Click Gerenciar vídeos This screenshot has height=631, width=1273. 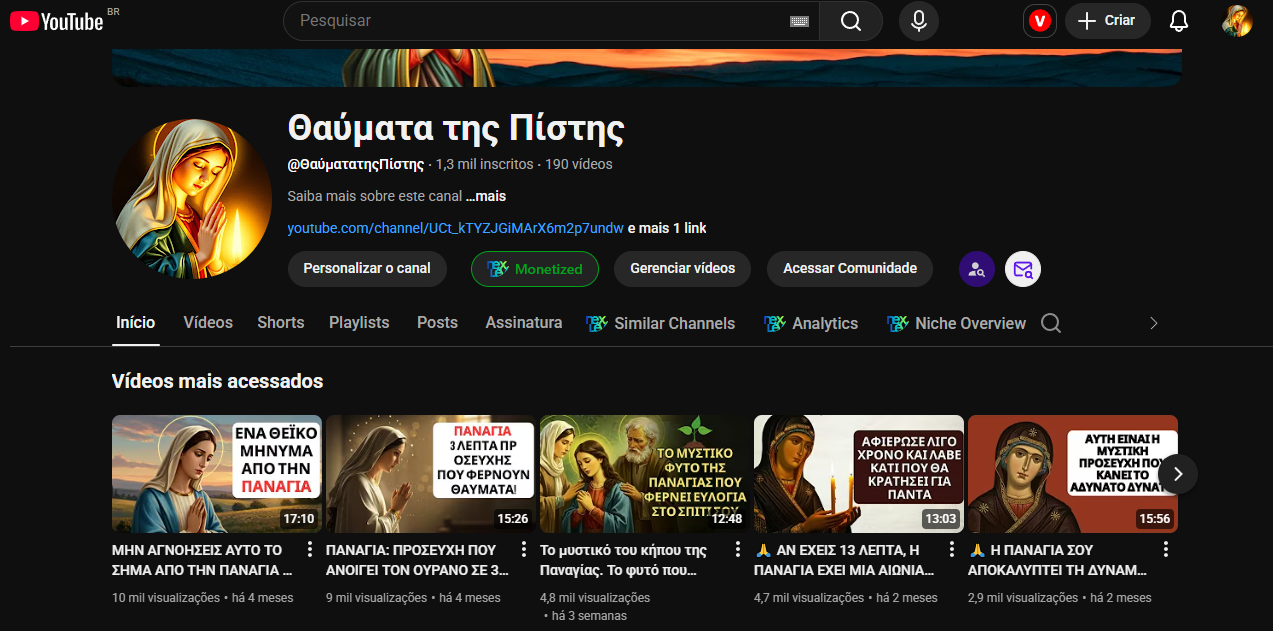(x=683, y=269)
